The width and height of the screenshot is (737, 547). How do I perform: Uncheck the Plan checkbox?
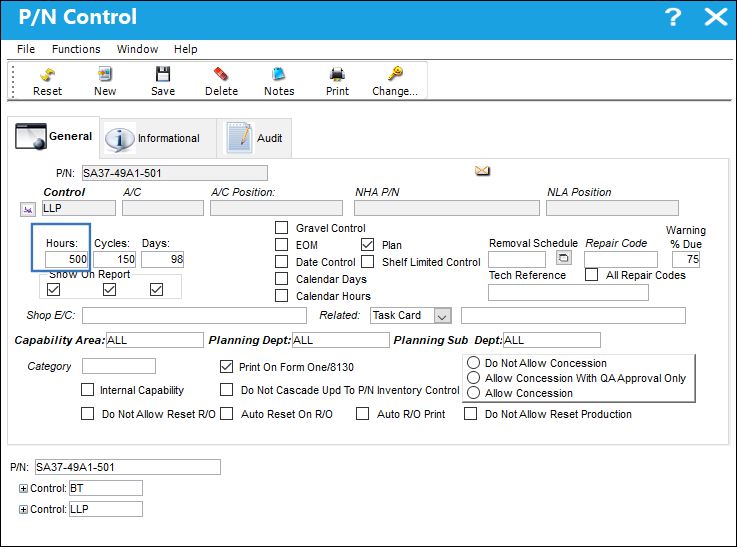(368, 244)
